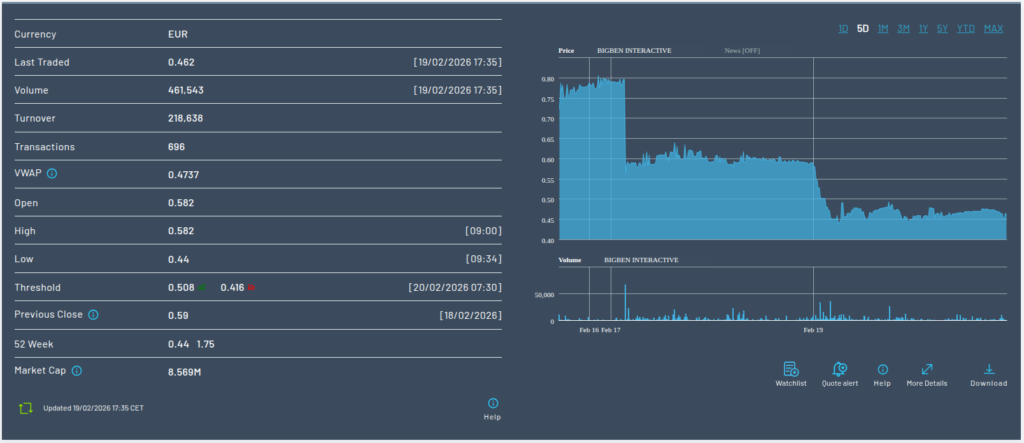Select the 1D chart range
Viewport: 1024px width, 443px height.
click(x=843, y=29)
